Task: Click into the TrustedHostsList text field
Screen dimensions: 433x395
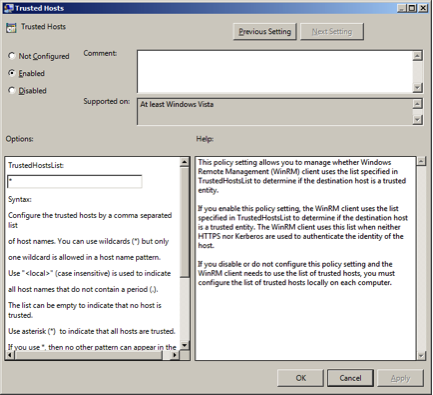Action: coord(74,182)
